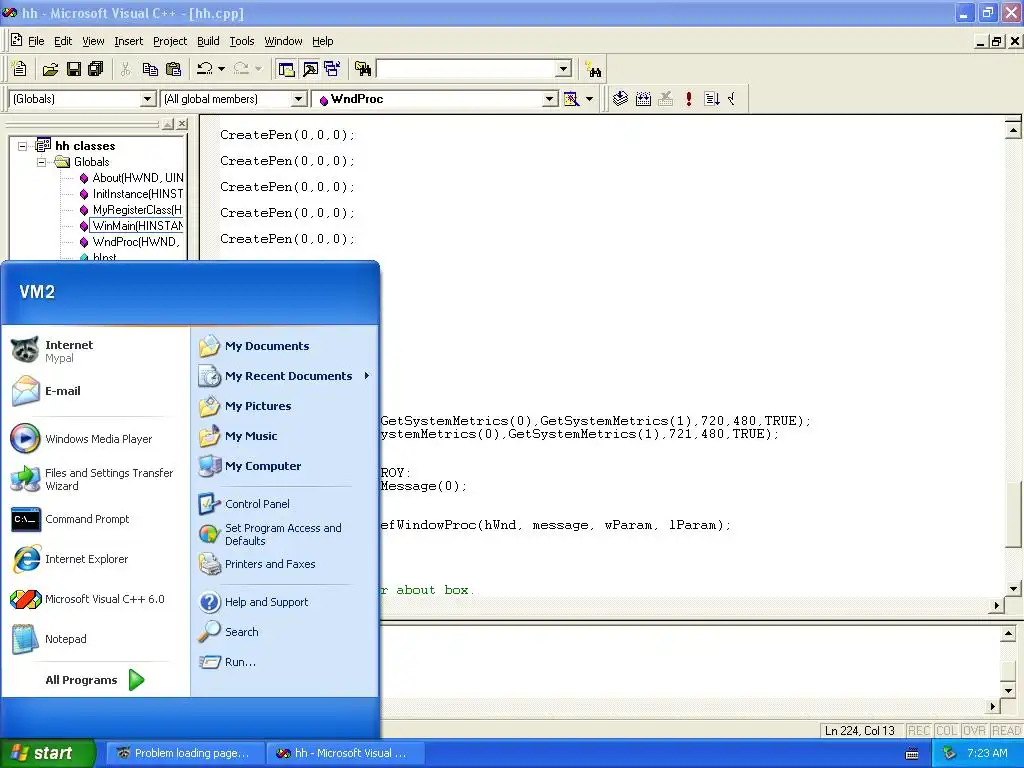Click the Redo arrow icon
This screenshot has width=1024, height=768.
(x=241, y=69)
